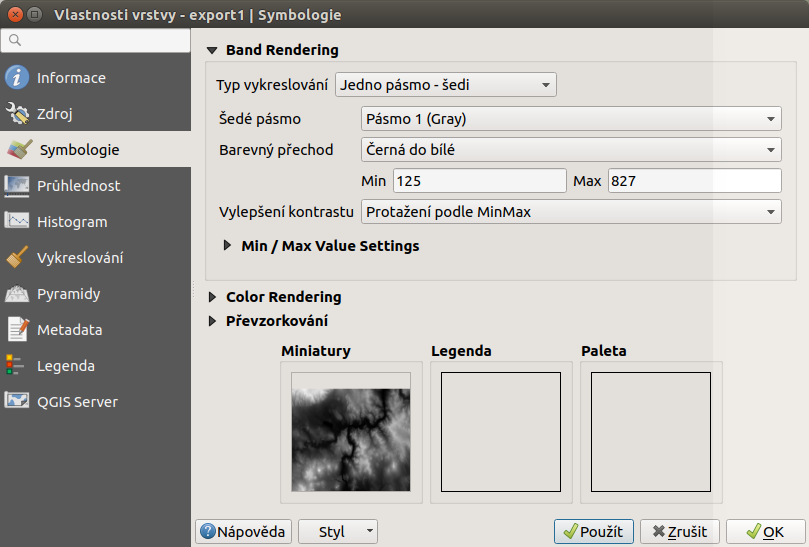Image resolution: width=809 pixels, height=547 pixels.
Task: Select the Symbologie tab
Action: 95,150
